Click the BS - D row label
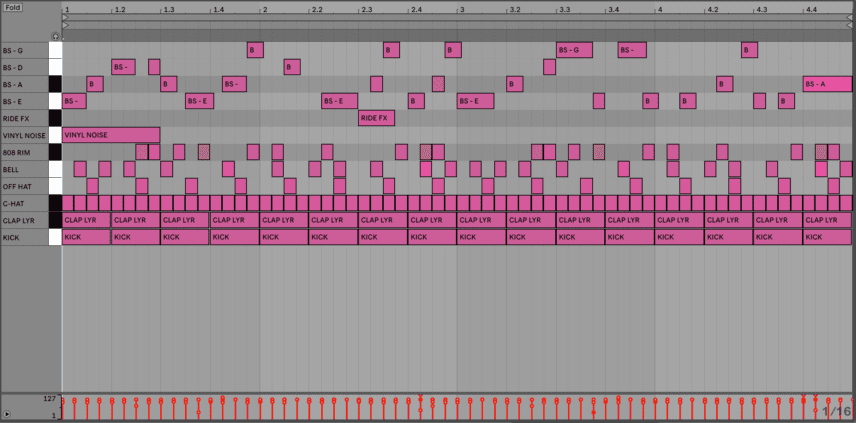Image resolution: width=856 pixels, height=423 pixels. (x=13, y=68)
